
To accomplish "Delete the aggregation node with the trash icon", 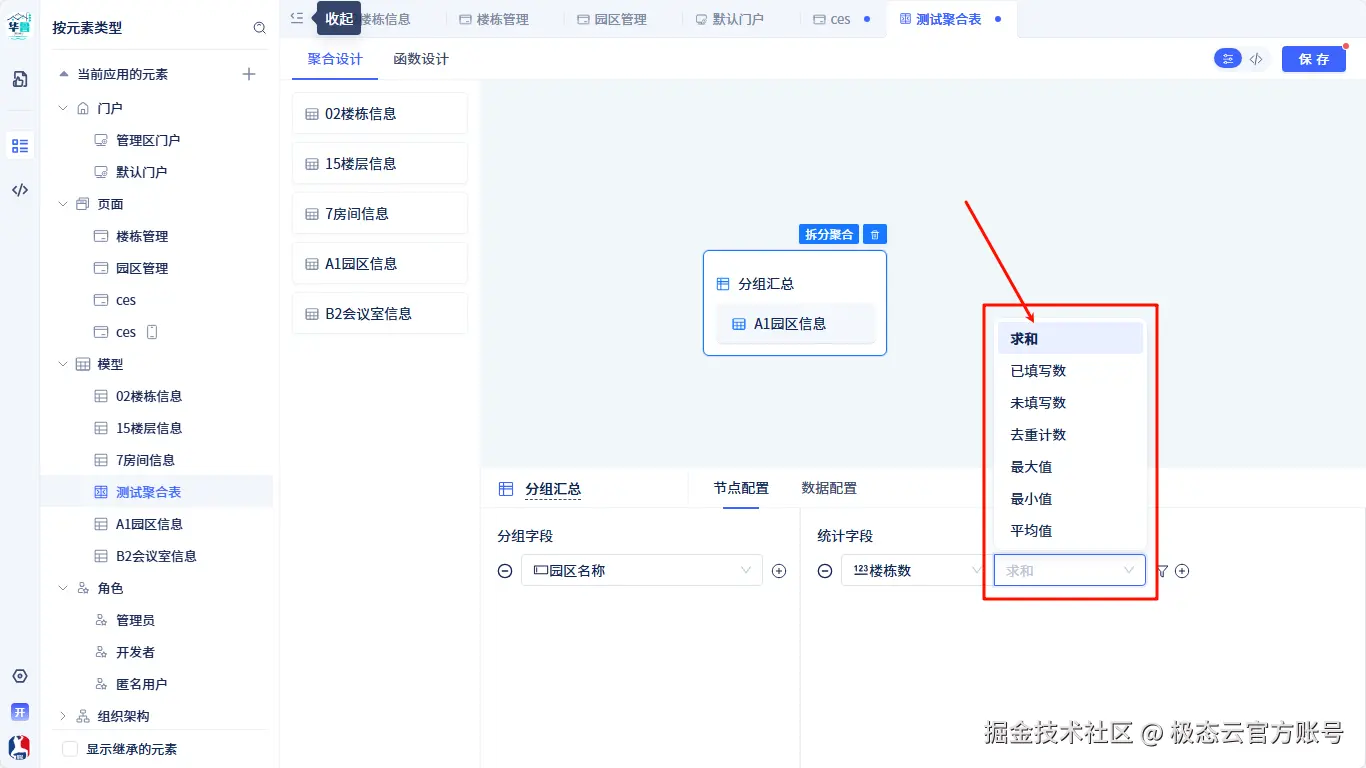I will (x=875, y=234).
